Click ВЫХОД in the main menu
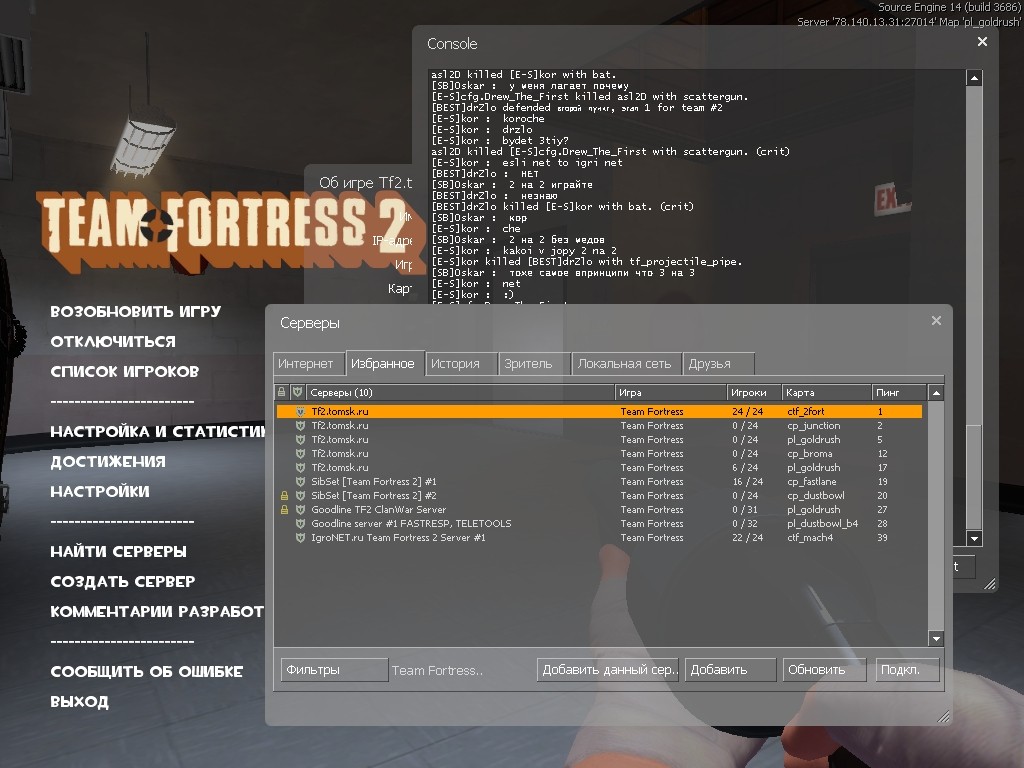 [x=80, y=702]
